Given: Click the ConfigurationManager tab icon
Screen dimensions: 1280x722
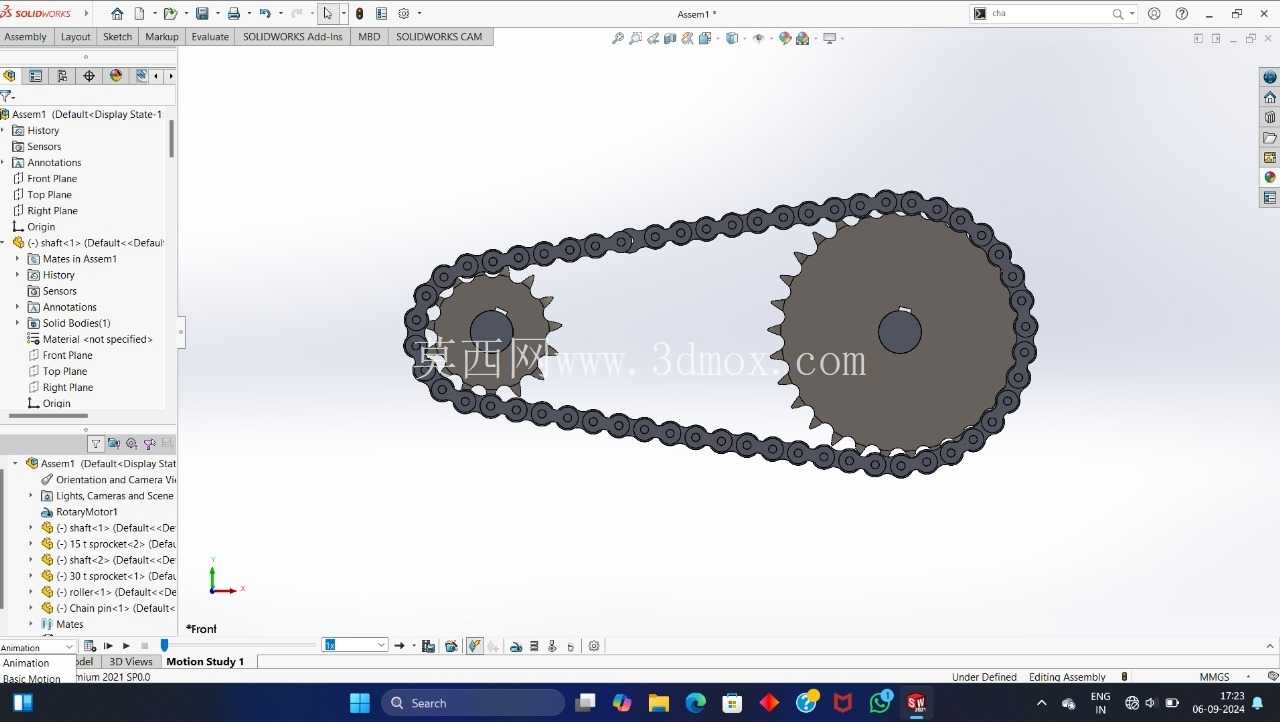Looking at the screenshot, I should (x=62, y=76).
